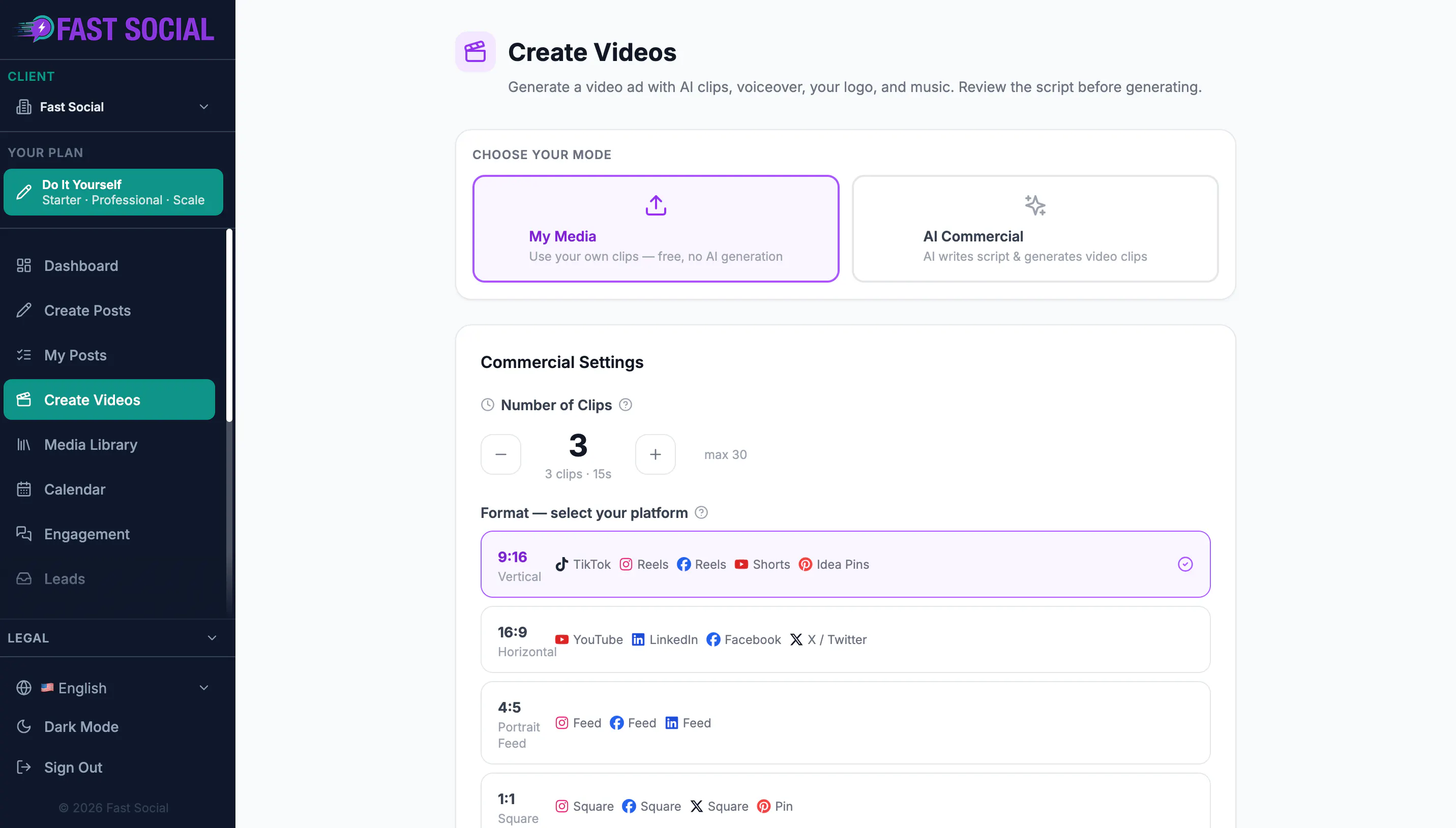Click the Create Posts pencil icon
The image size is (1456, 828).
click(x=24, y=311)
